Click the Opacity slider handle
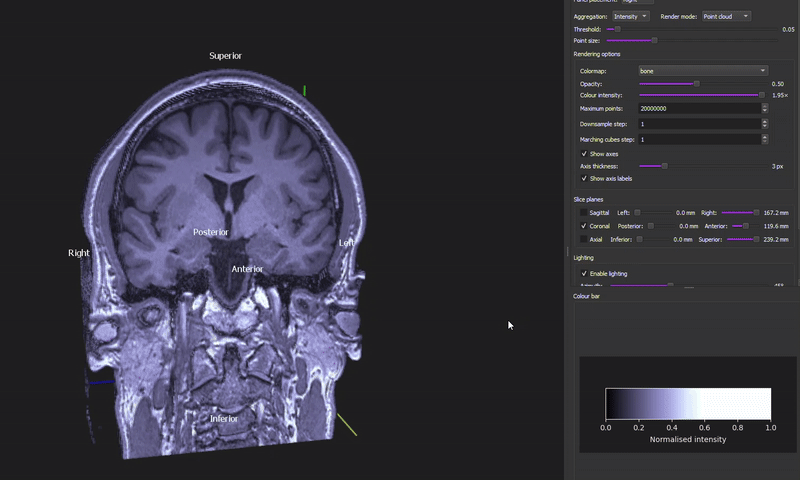The image size is (800, 480). 696,84
